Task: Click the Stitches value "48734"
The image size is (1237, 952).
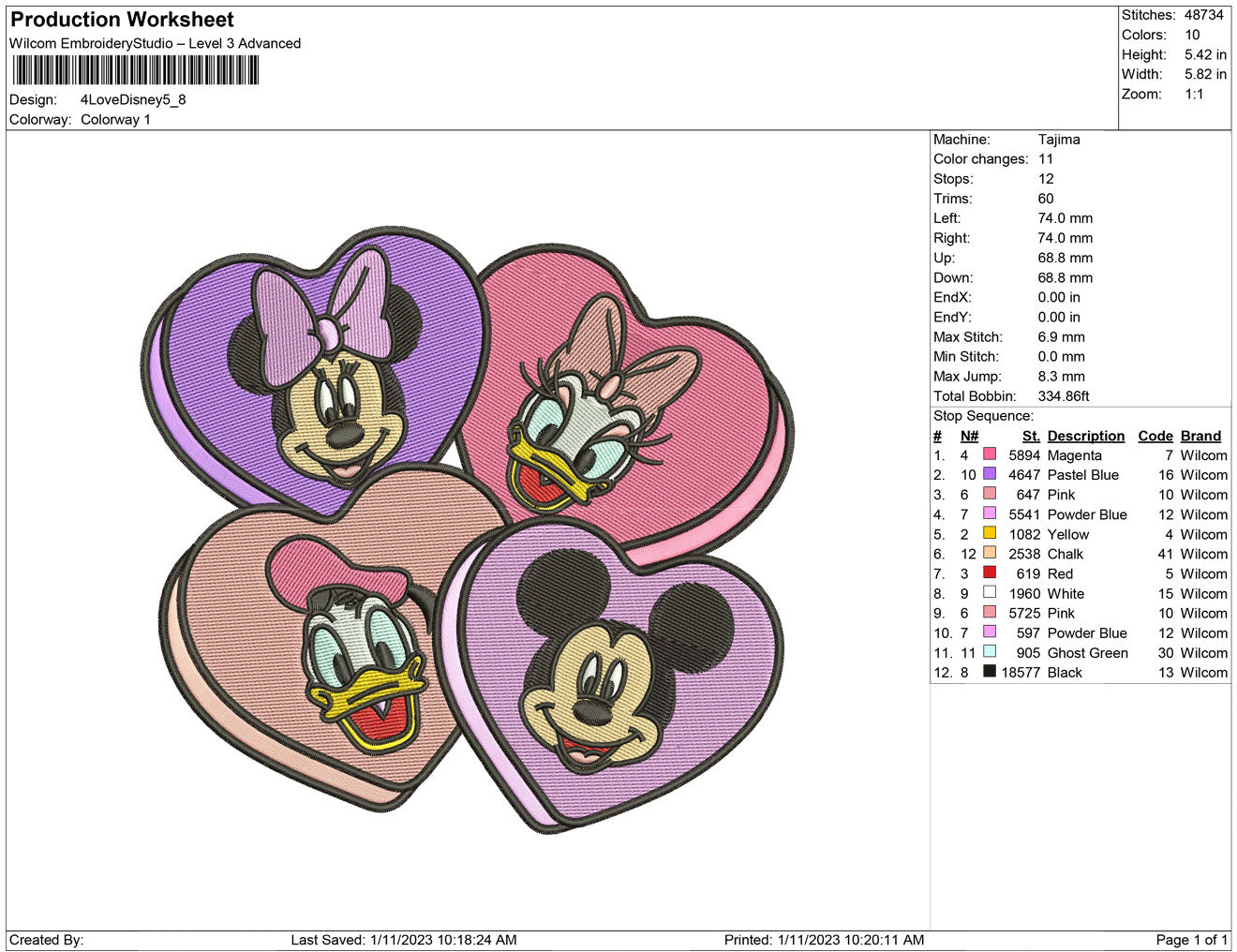Action: tap(1204, 15)
